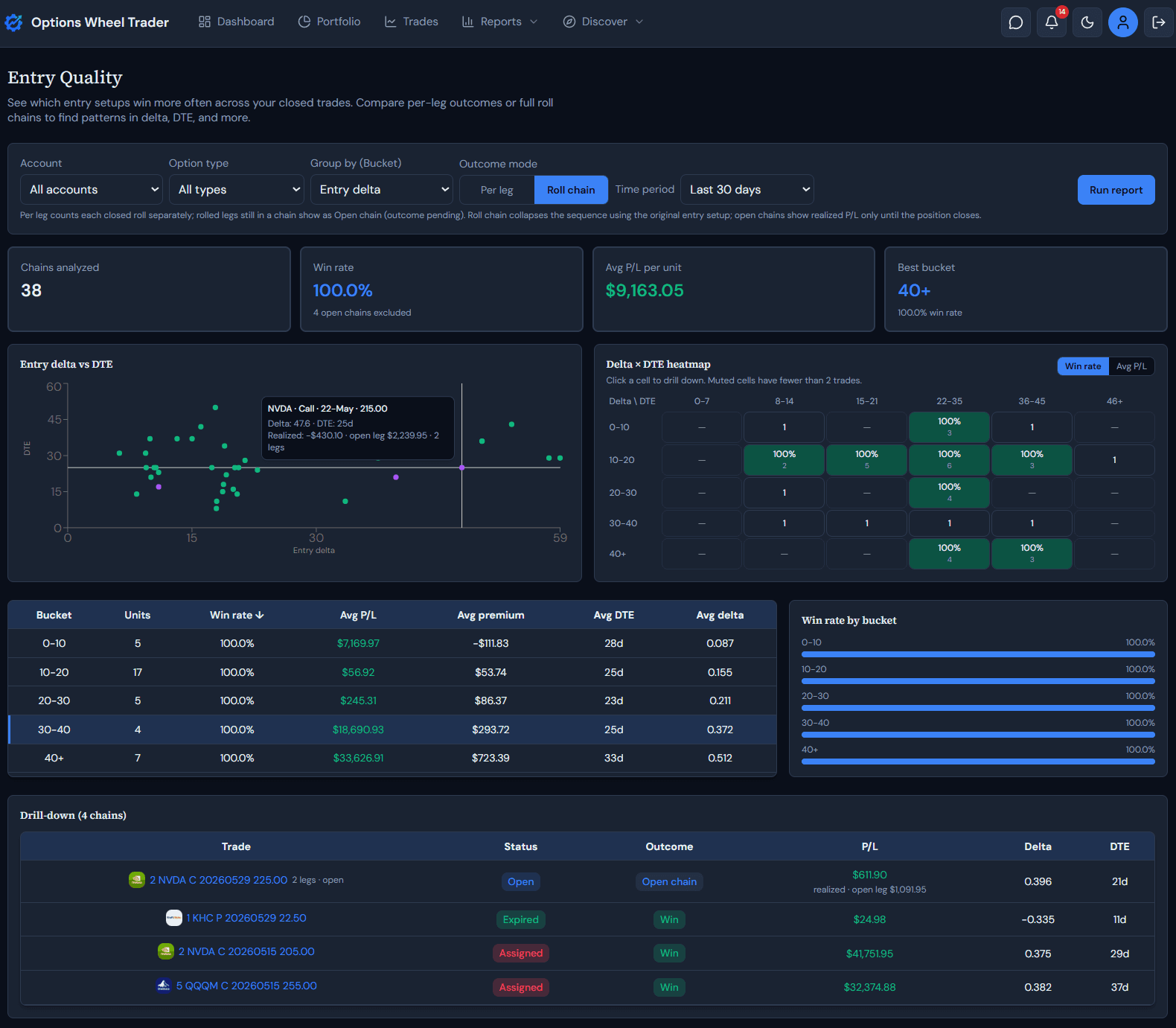Click heatmap cell 40+ delta, 36-45 DTE
The height and width of the screenshot is (1028, 1176).
click(x=1032, y=554)
